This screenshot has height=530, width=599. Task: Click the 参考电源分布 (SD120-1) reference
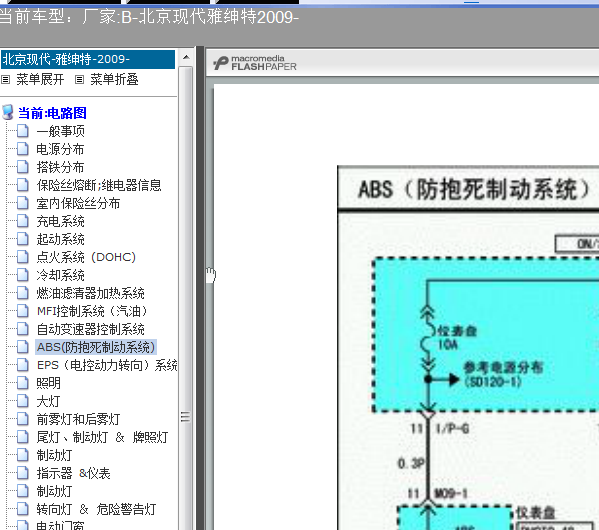(x=503, y=374)
